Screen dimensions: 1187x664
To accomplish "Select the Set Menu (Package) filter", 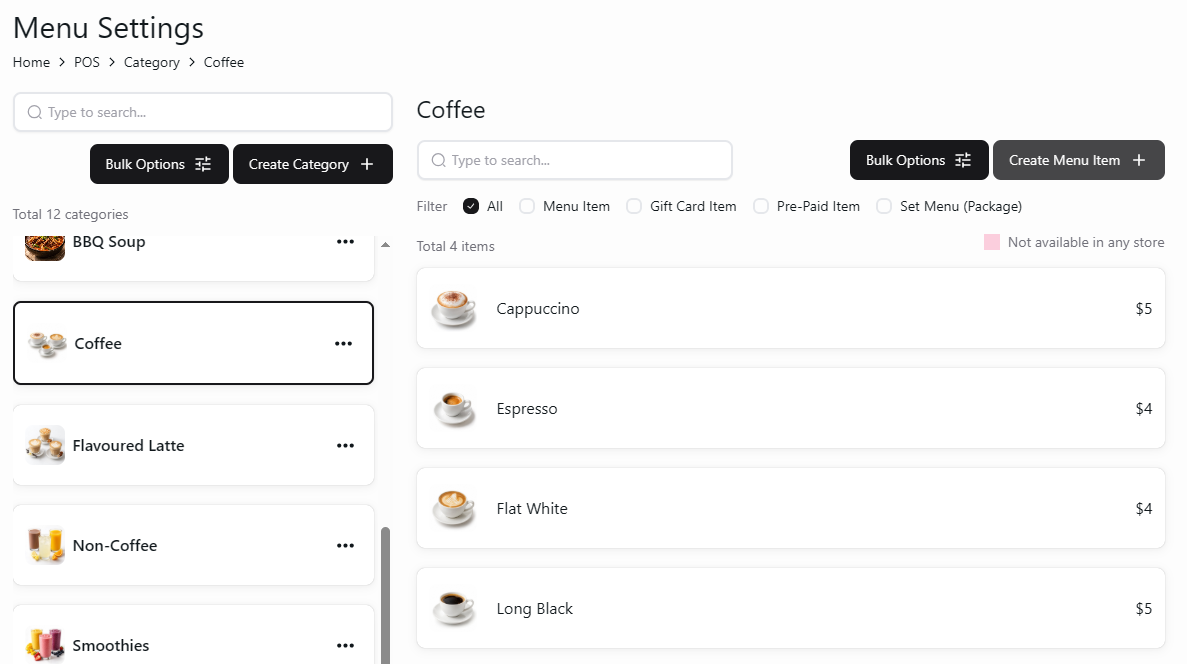I will pyautogui.click(x=883, y=206).
